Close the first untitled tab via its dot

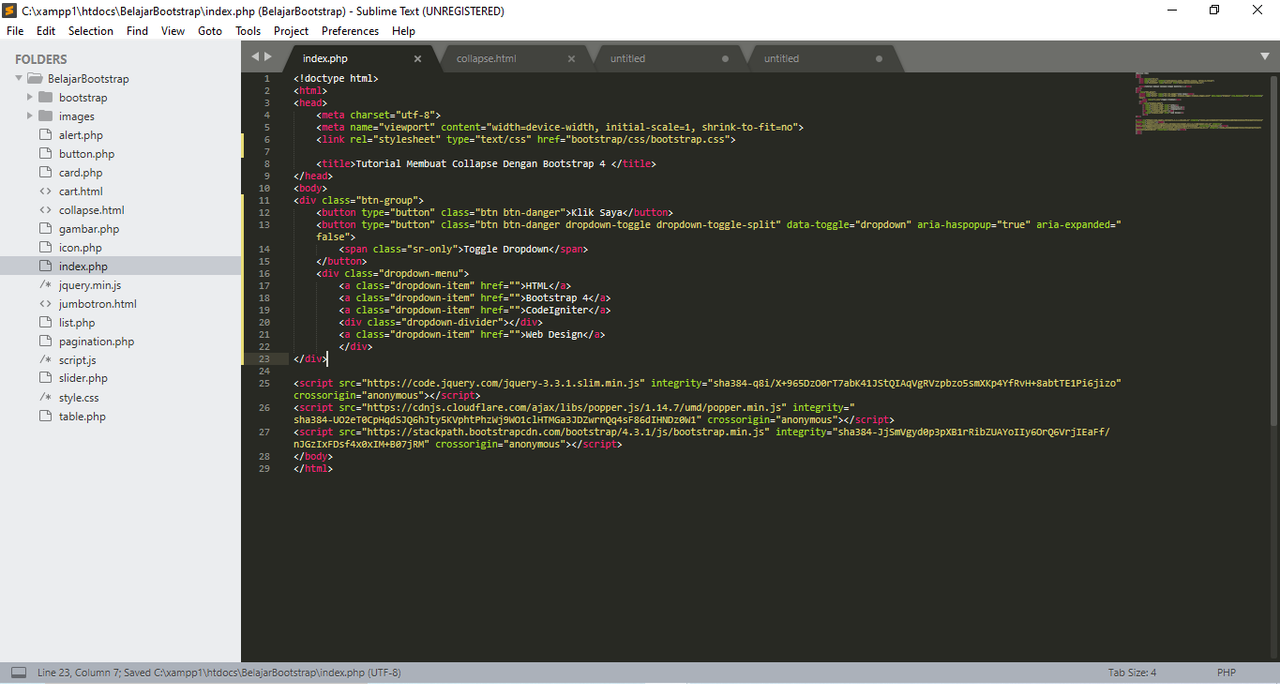click(x=725, y=59)
